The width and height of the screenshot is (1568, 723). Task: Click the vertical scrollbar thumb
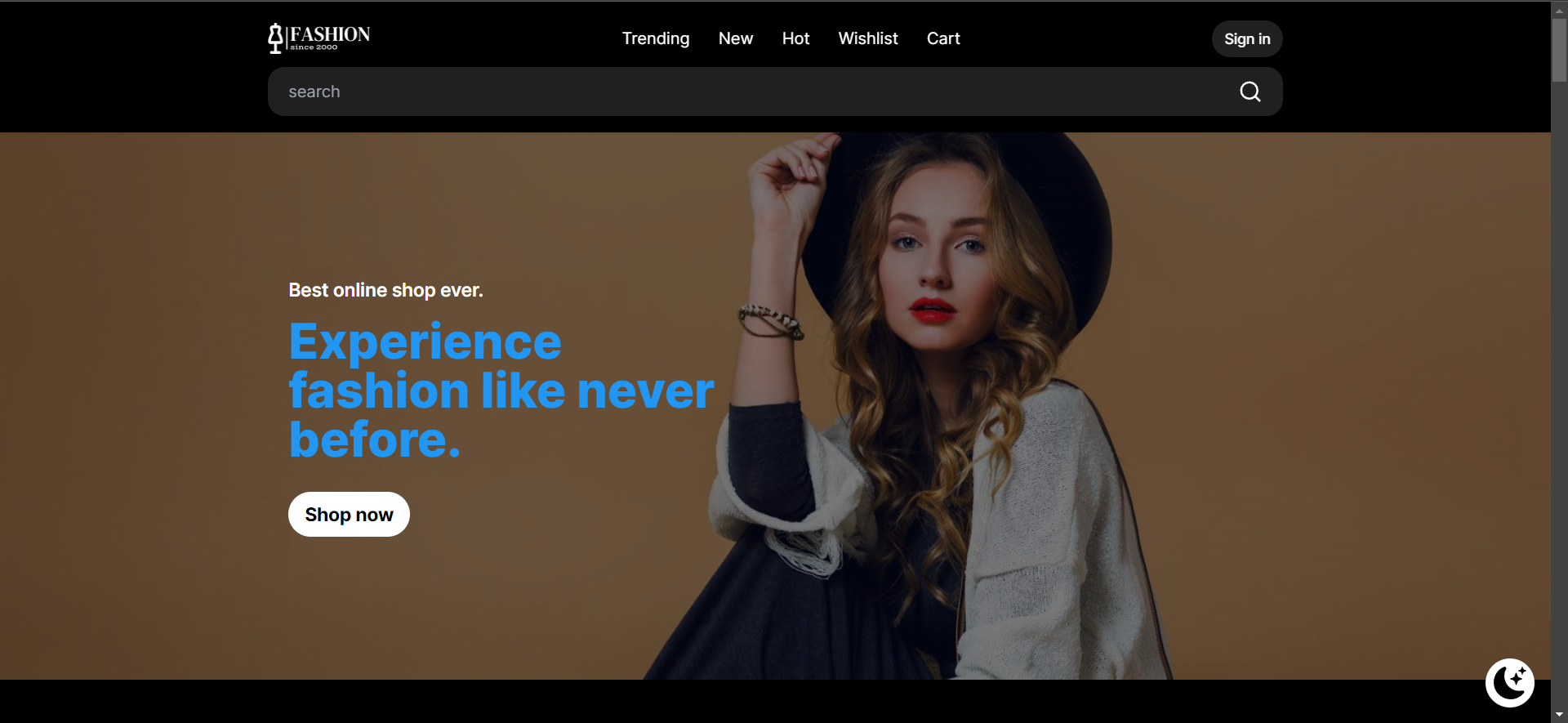click(x=1559, y=49)
